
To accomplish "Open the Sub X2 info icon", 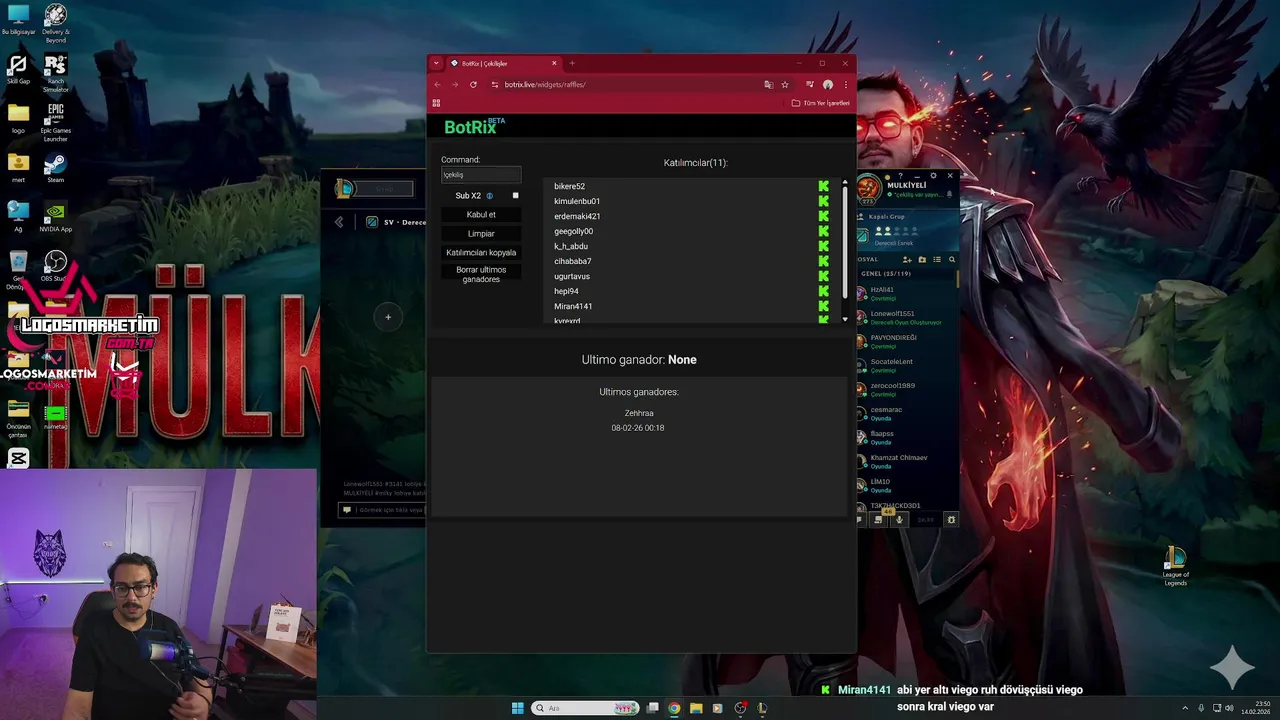I will point(490,196).
